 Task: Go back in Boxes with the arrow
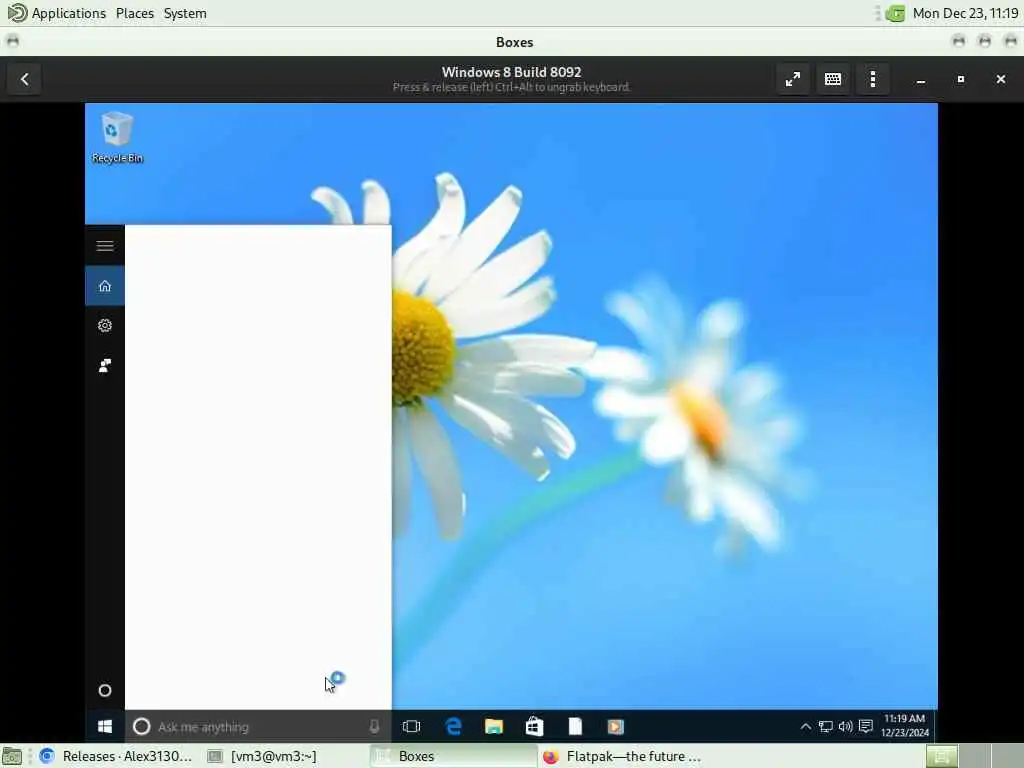(x=25, y=79)
